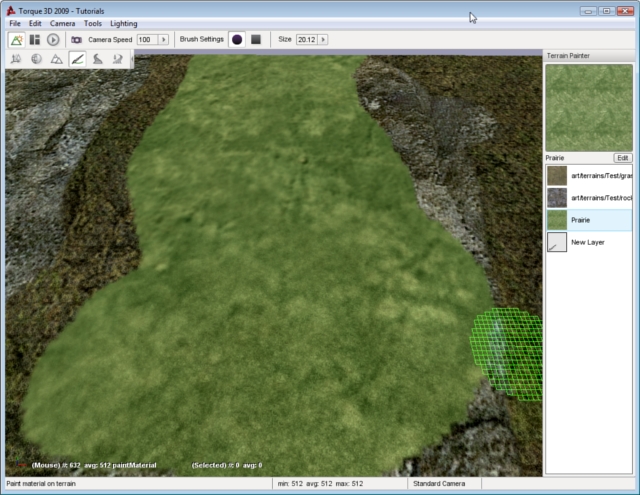Select the square brush shape
640x495 pixels.
coord(255,39)
